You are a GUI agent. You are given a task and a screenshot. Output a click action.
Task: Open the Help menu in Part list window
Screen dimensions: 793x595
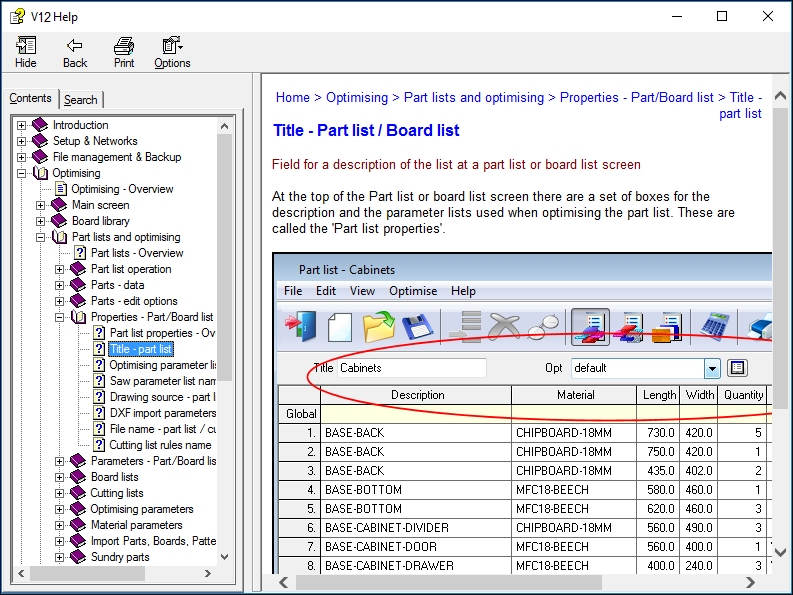click(463, 291)
